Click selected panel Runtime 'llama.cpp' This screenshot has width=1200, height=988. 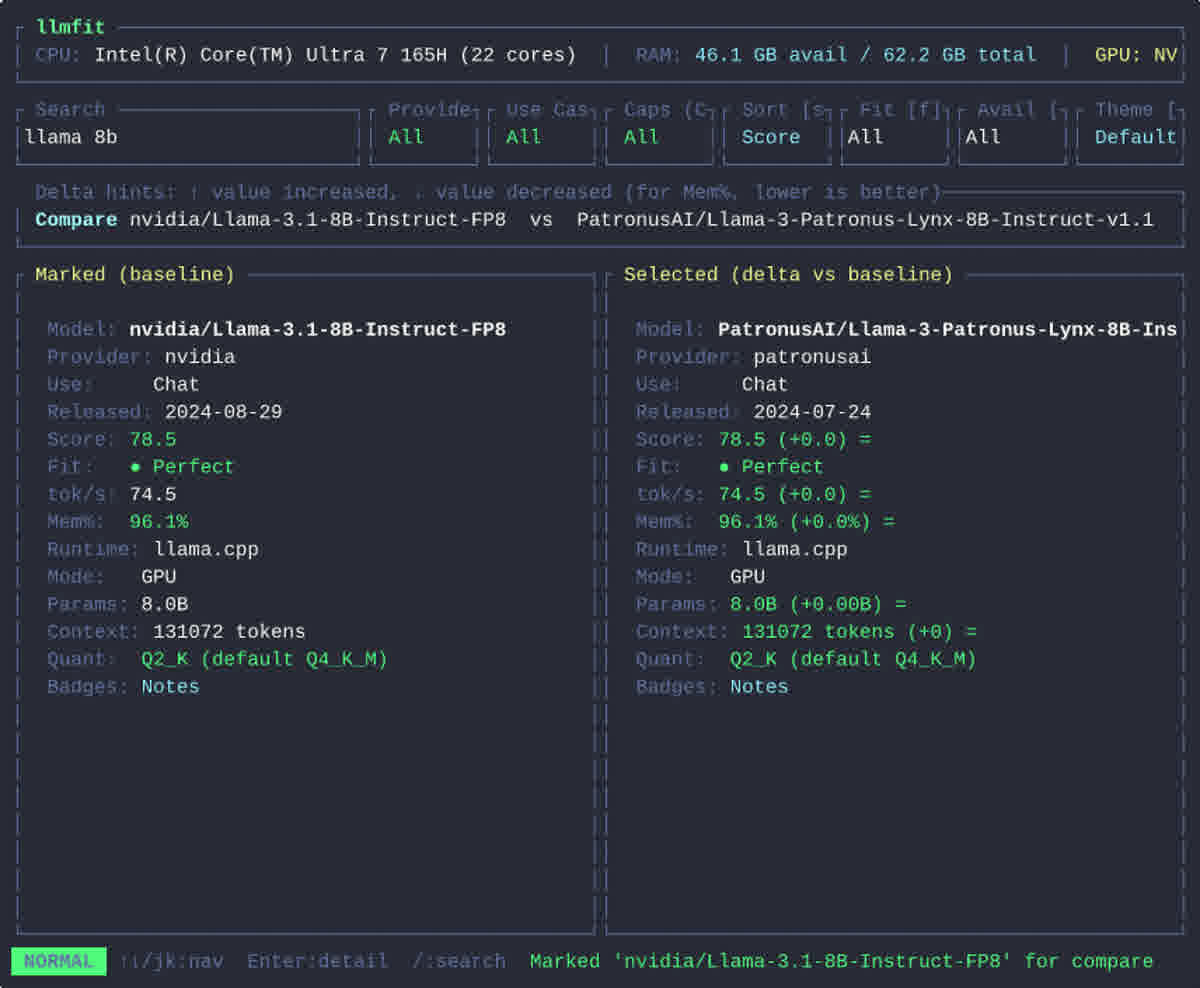(x=795, y=549)
